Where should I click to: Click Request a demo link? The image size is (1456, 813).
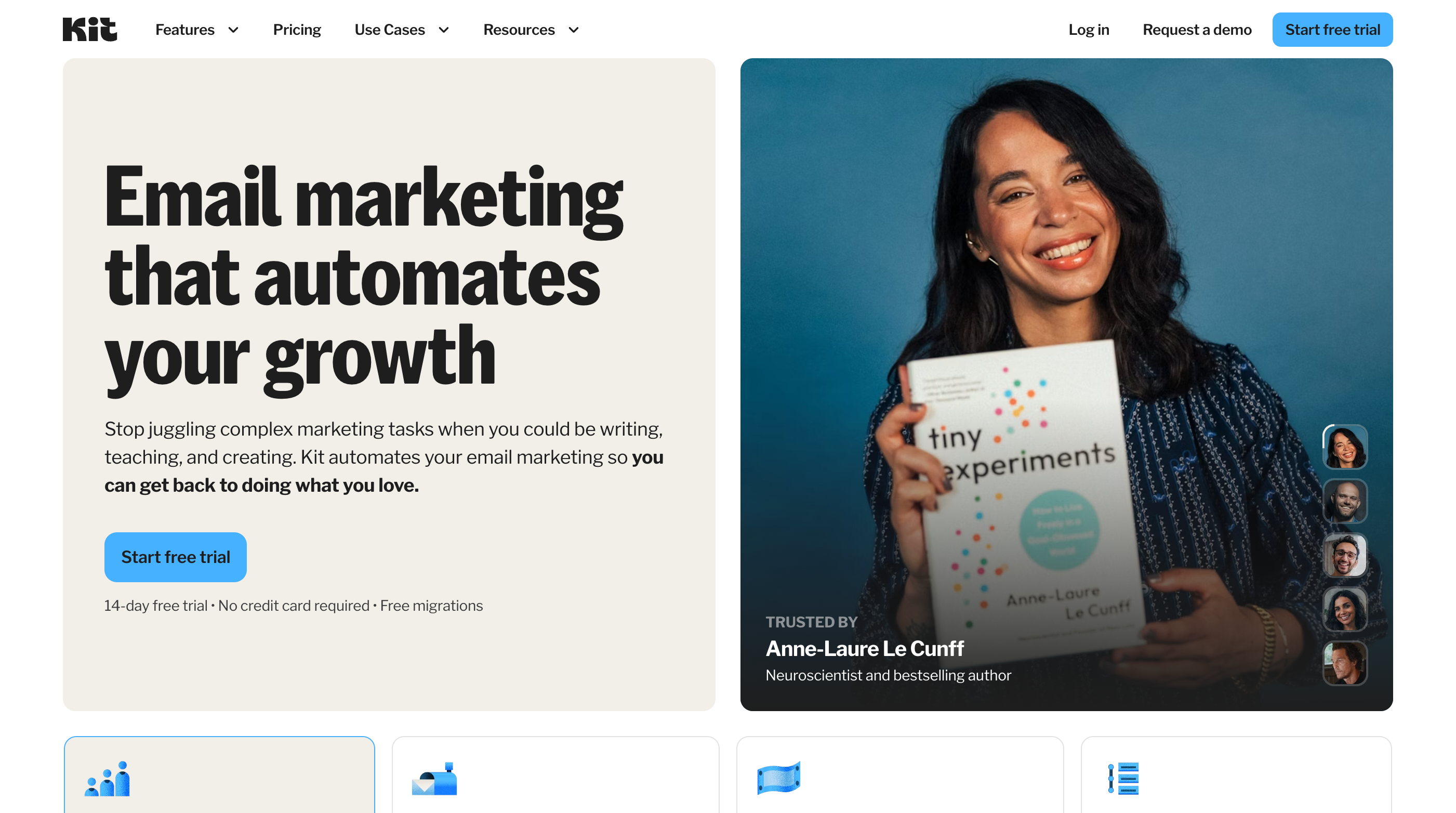(x=1197, y=30)
